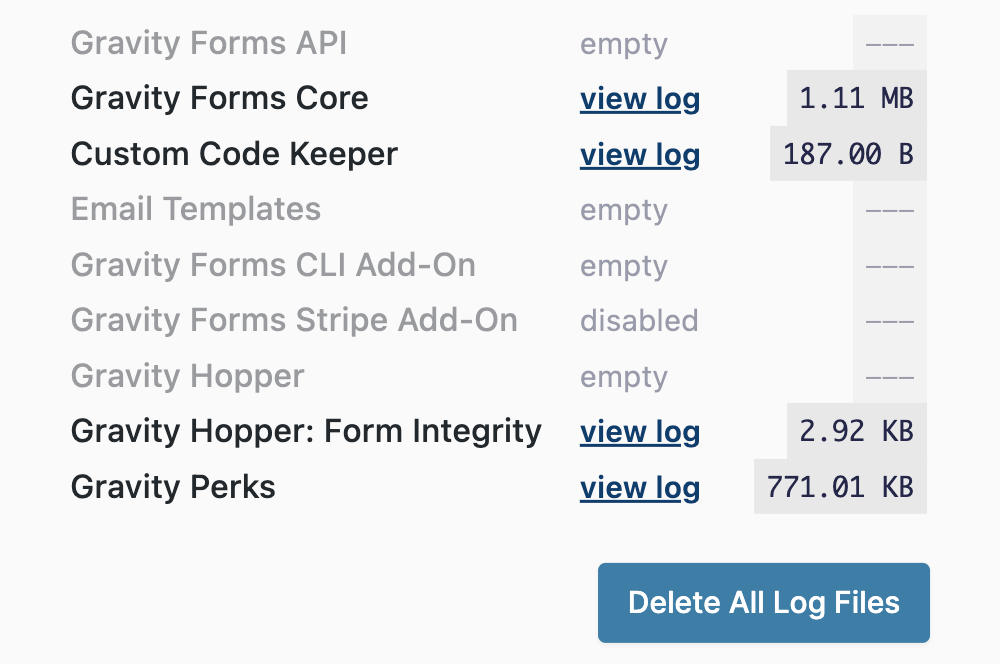Click the 1.11 MB file size value
The image size is (1000, 664).
[857, 98]
